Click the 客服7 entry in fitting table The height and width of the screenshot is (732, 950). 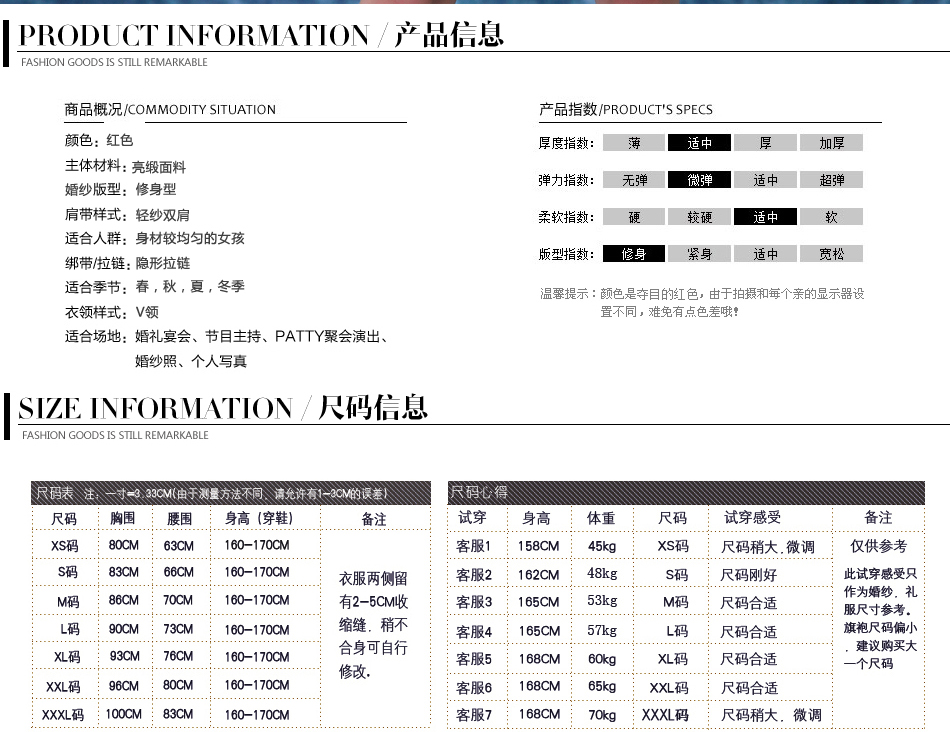tap(474, 715)
